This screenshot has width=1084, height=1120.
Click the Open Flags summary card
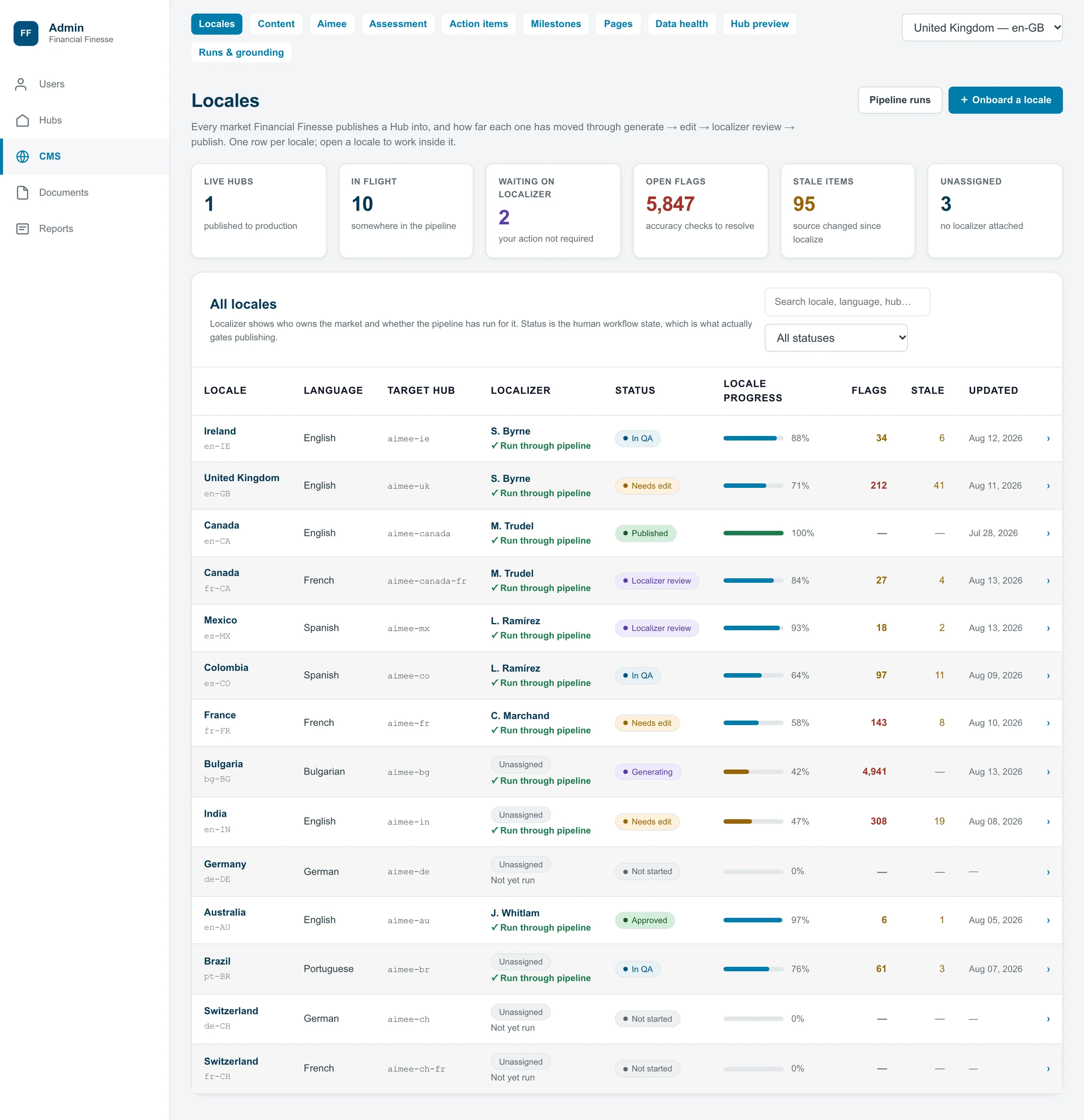point(700,211)
